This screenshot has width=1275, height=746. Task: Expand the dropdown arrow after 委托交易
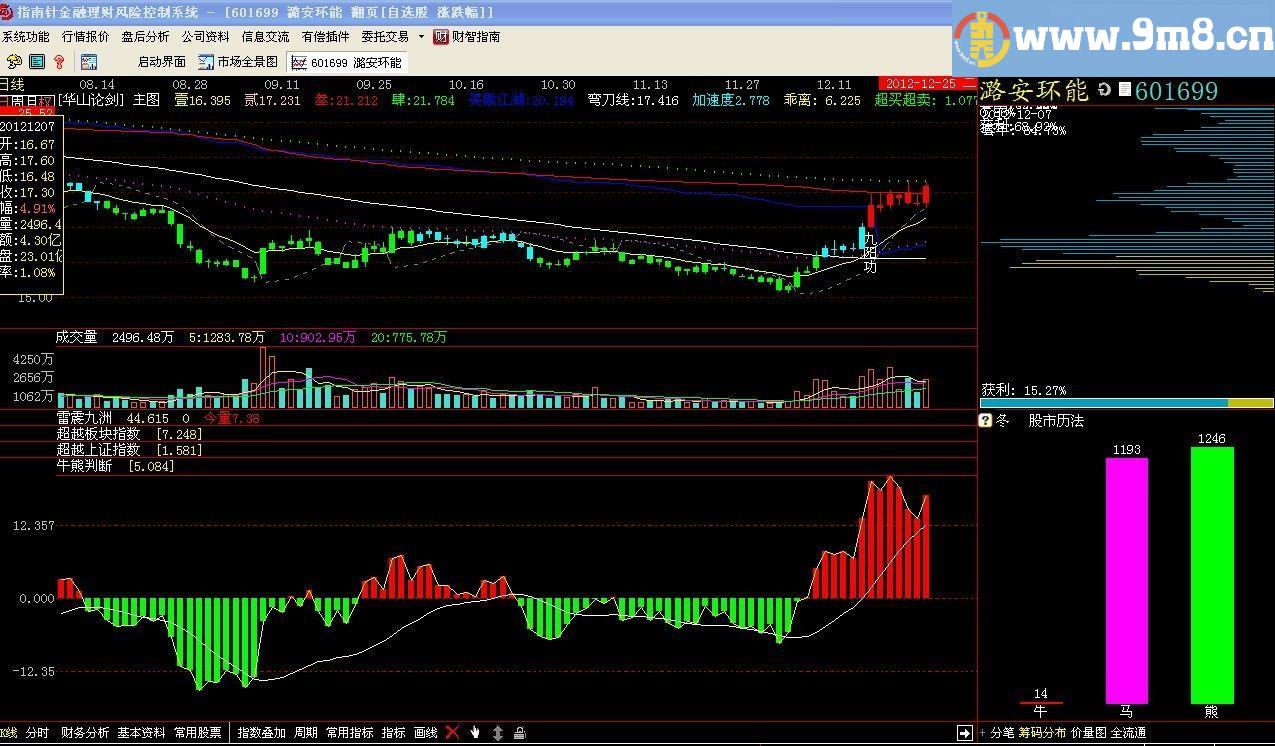(x=421, y=37)
